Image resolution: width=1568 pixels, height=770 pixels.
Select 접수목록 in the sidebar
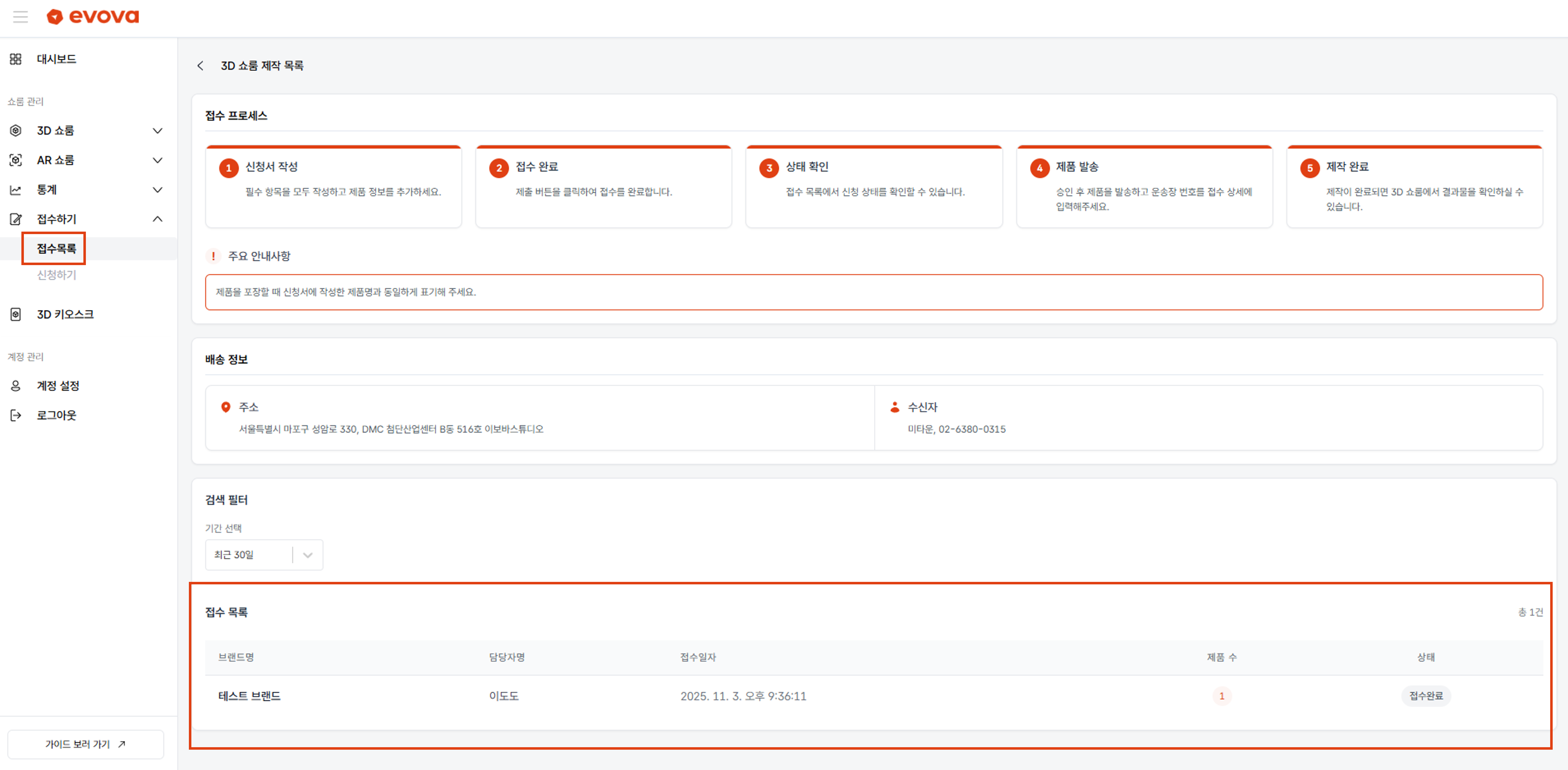click(56, 248)
